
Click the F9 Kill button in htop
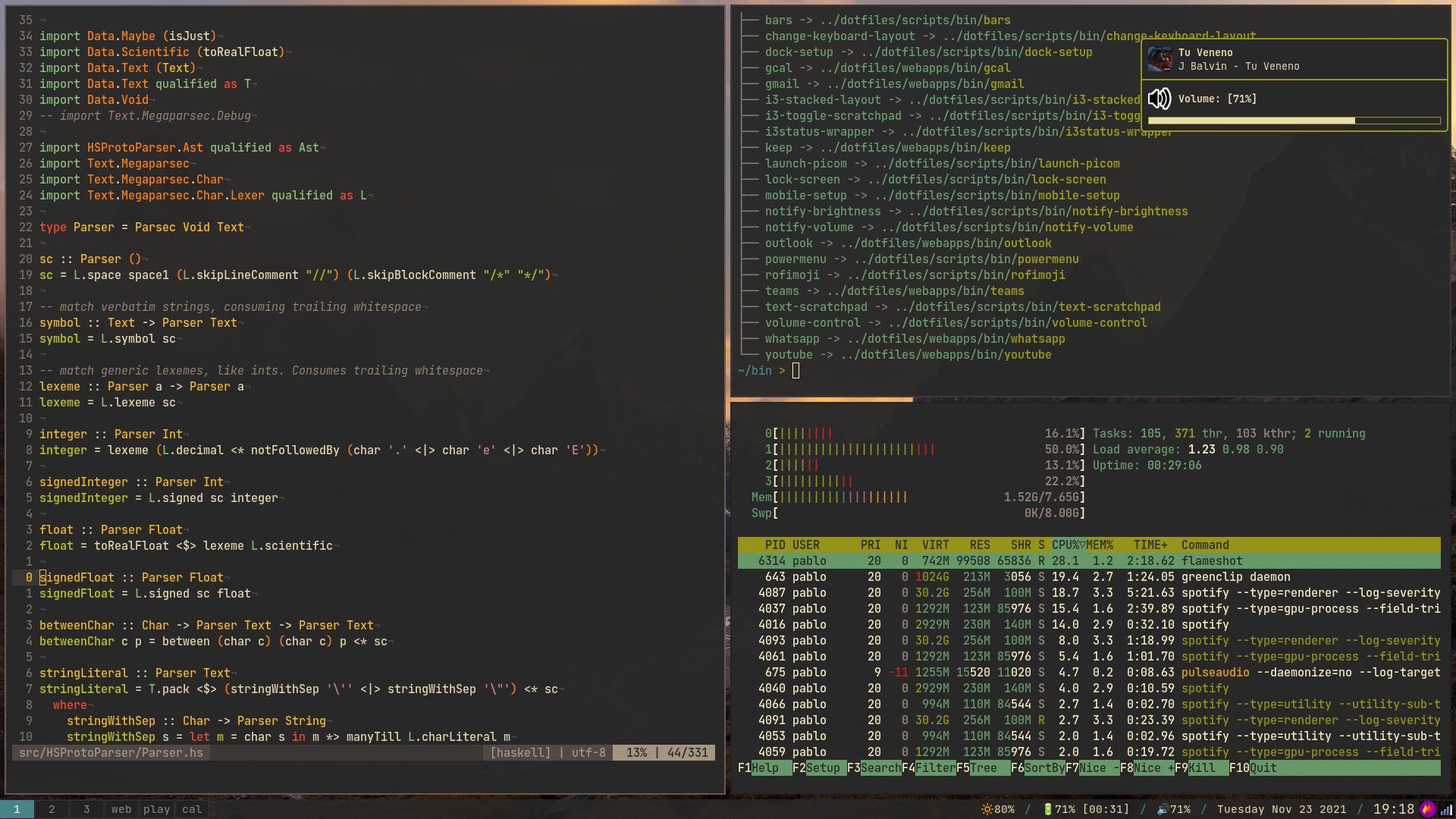(x=1201, y=767)
